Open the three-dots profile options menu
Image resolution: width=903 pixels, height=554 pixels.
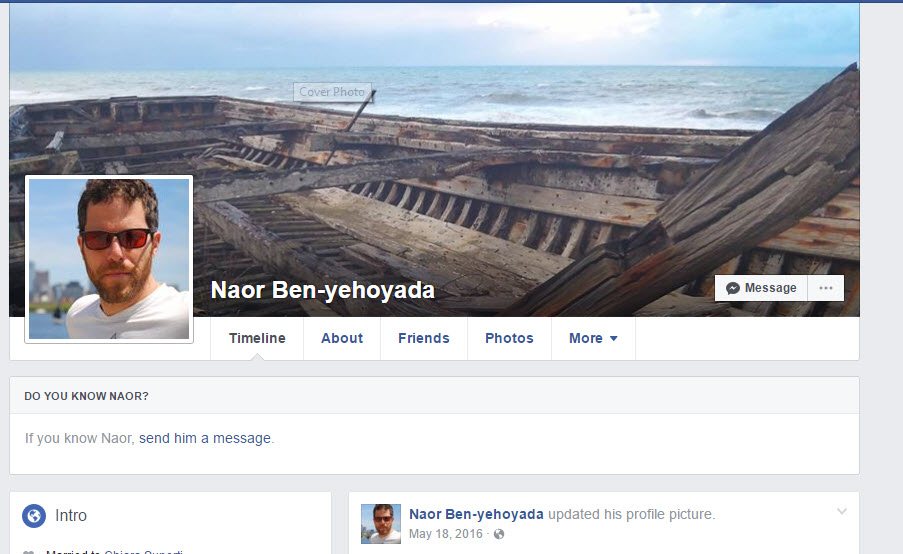(x=825, y=288)
